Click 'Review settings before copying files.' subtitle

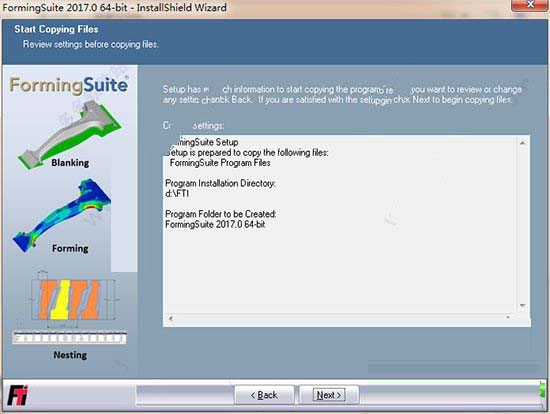pos(90,45)
